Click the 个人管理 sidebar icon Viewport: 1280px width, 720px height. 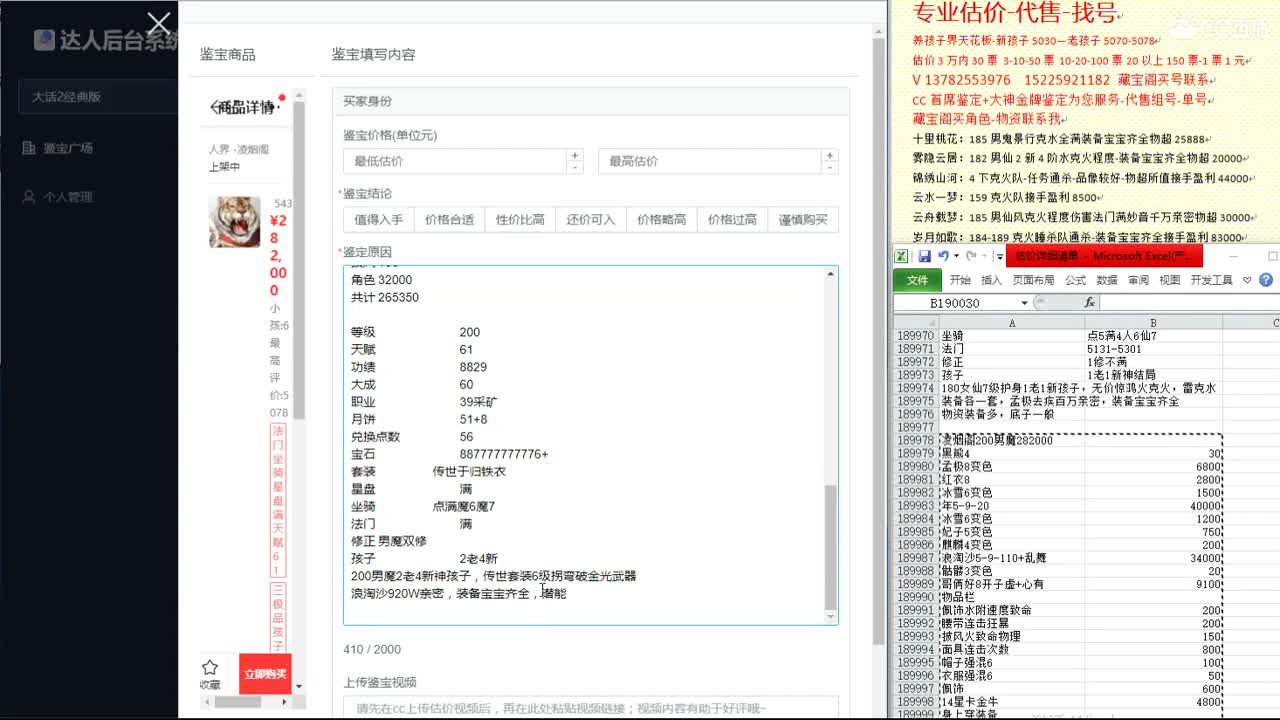pyautogui.click(x=29, y=197)
